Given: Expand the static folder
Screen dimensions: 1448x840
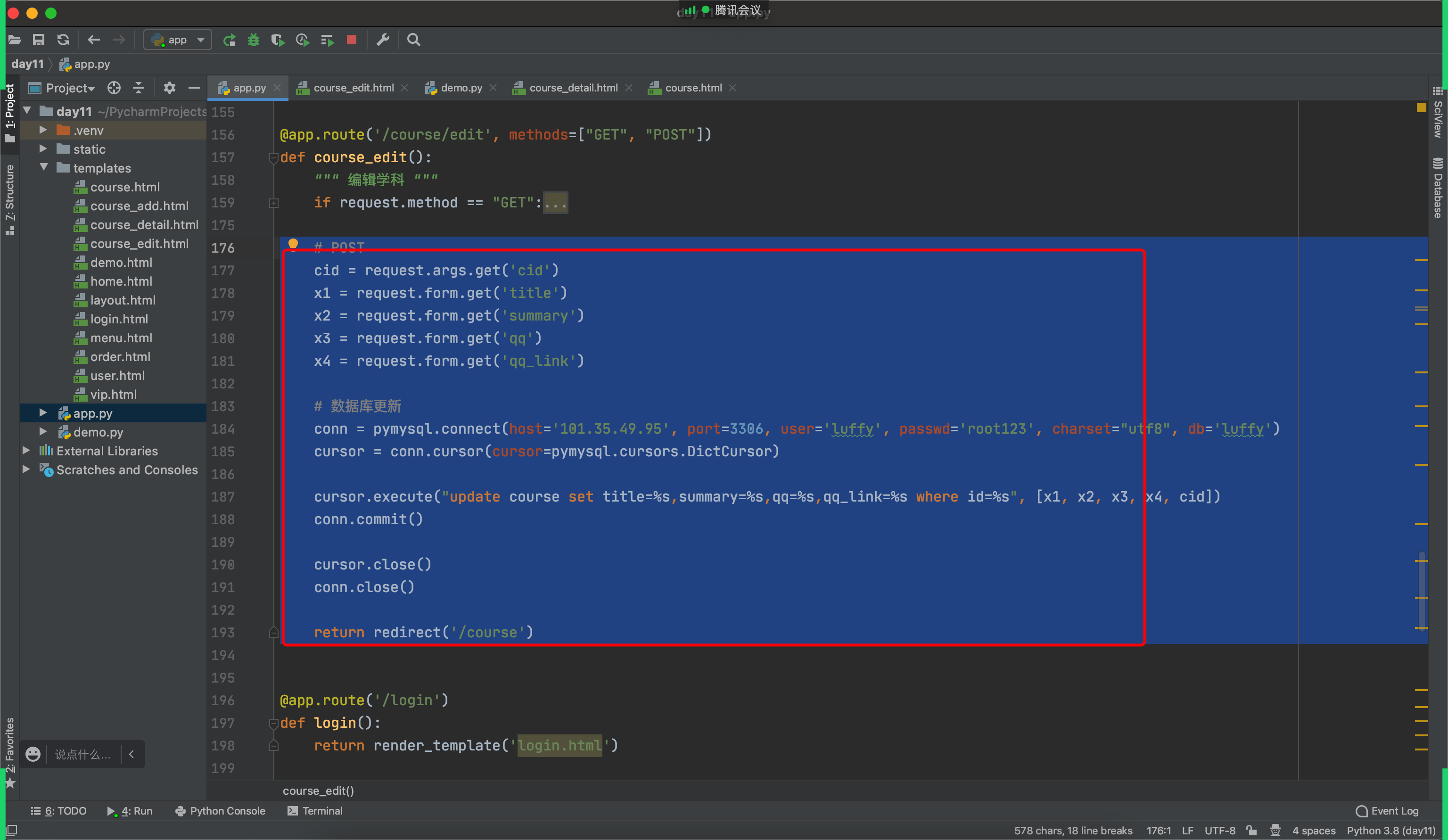Looking at the screenshot, I should [43, 149].
